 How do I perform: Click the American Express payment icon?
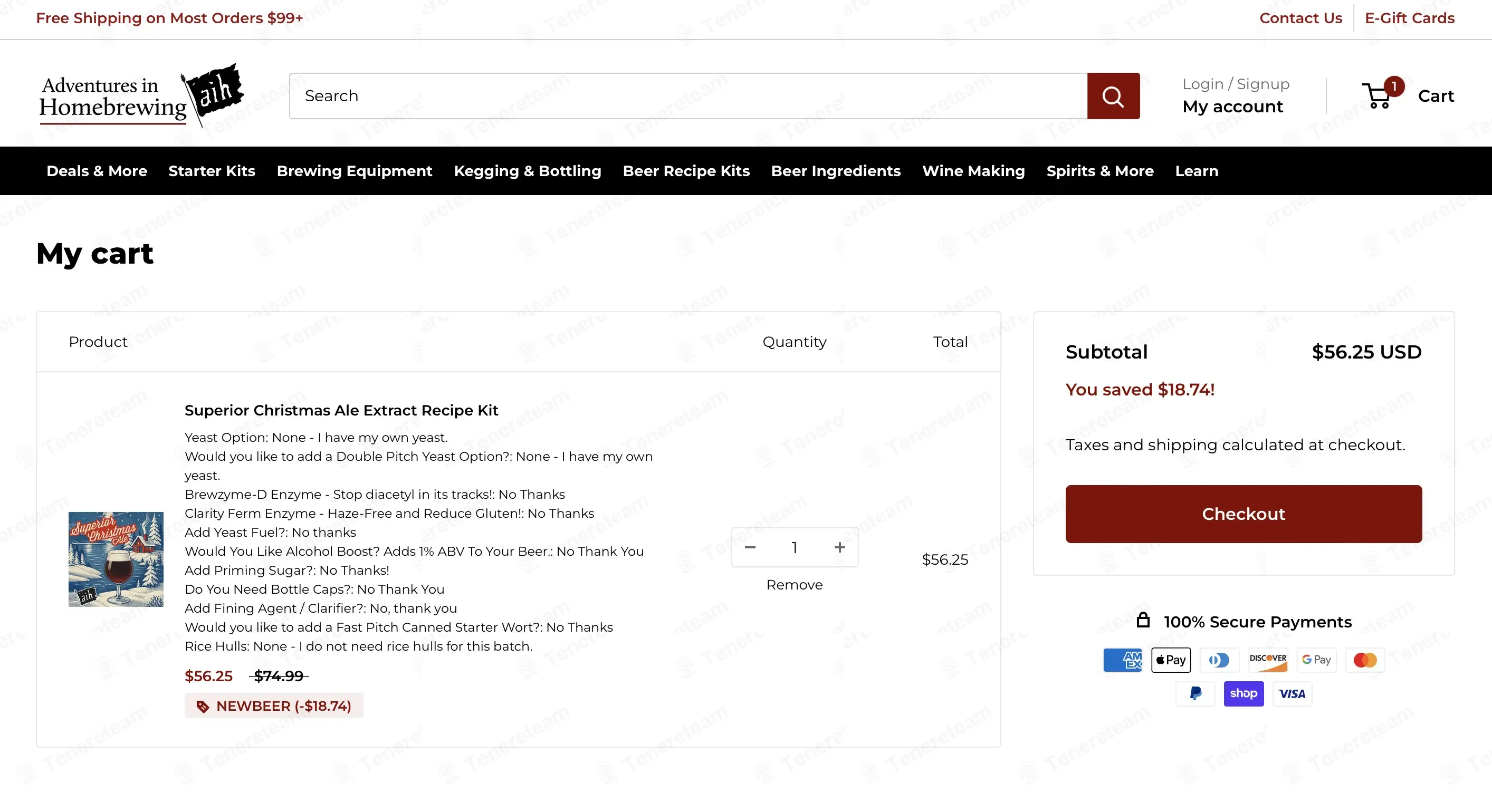(x=1122, y=660)
